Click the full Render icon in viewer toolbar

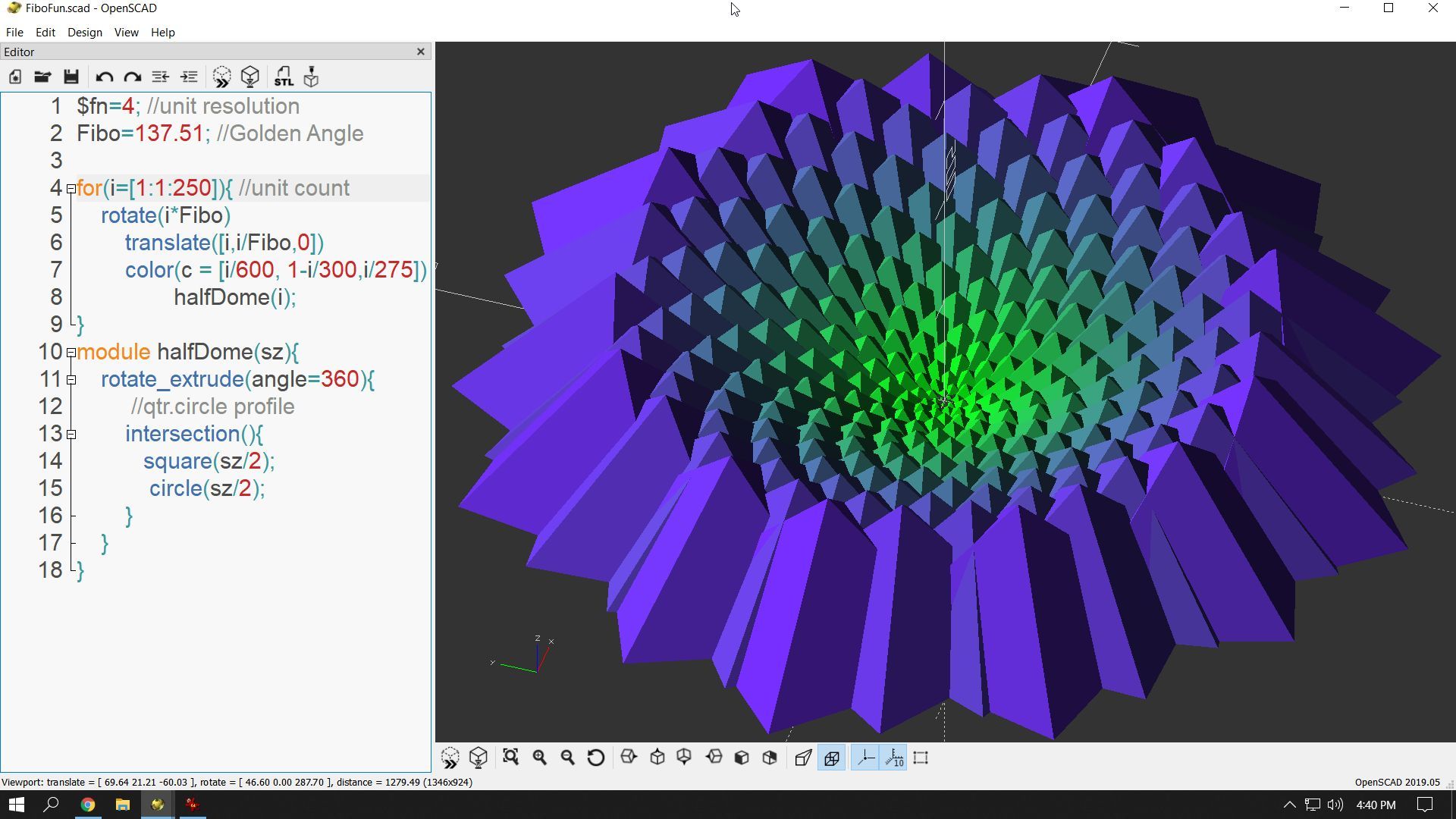coord(479,758)
